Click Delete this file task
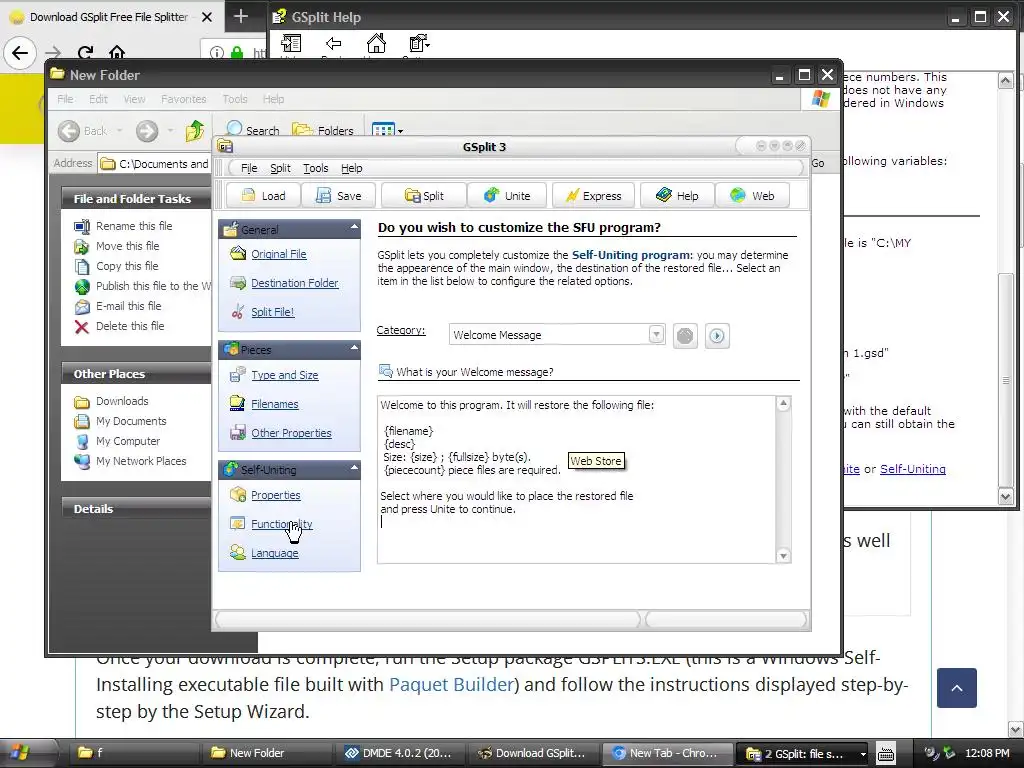1024x768 pixels. [130, 326]
